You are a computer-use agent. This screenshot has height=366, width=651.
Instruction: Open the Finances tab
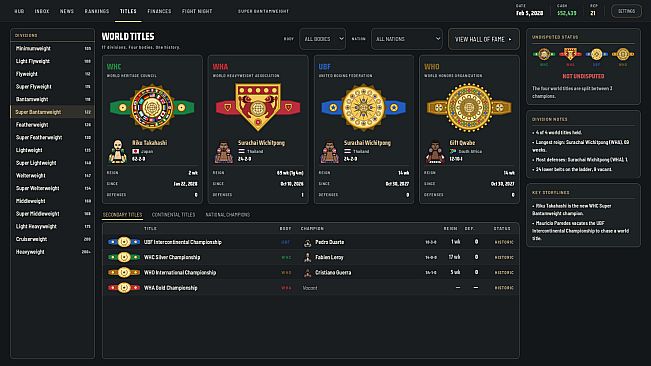pos(159,11)
